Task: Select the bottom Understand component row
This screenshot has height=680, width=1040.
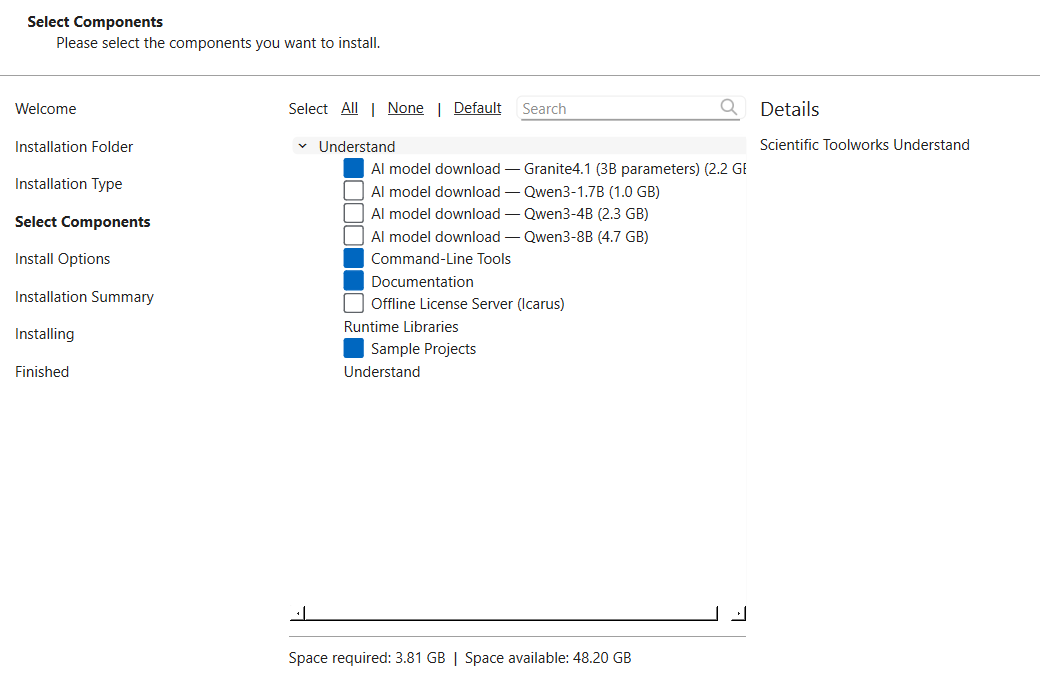Action: coord(382,372)
